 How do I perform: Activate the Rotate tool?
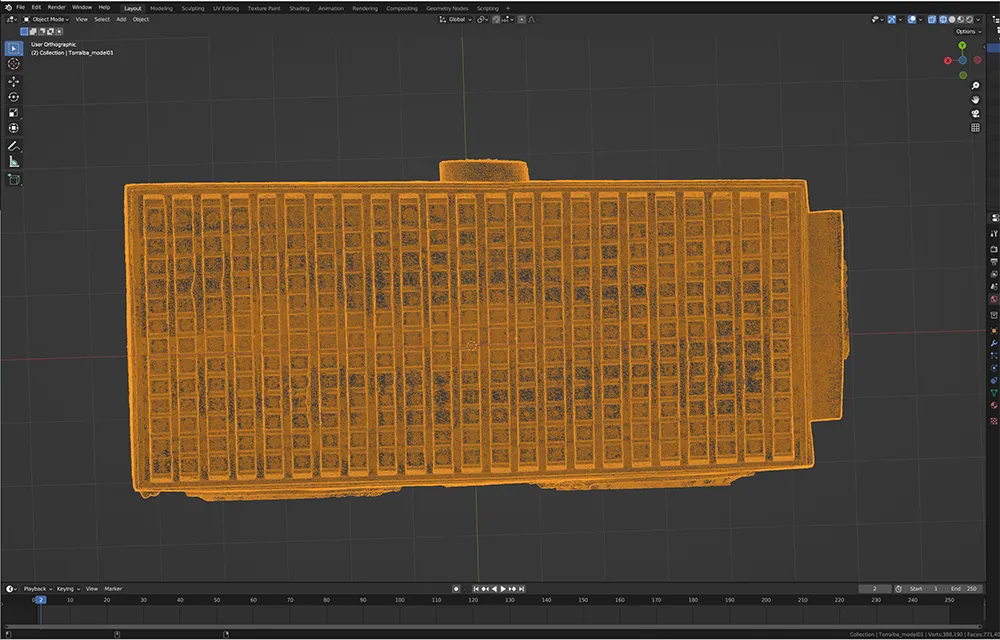(x=14, y=96)
